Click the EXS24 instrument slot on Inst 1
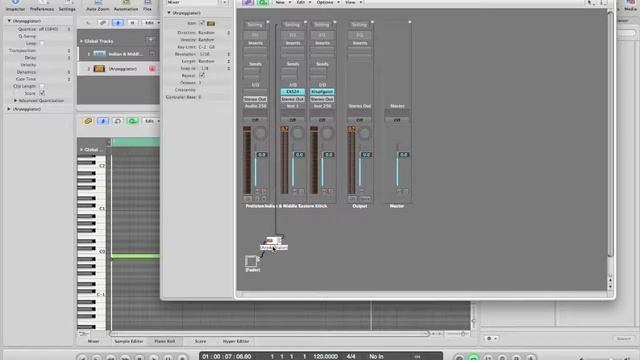This screenshot has width=640, height=360. point(293,92)
